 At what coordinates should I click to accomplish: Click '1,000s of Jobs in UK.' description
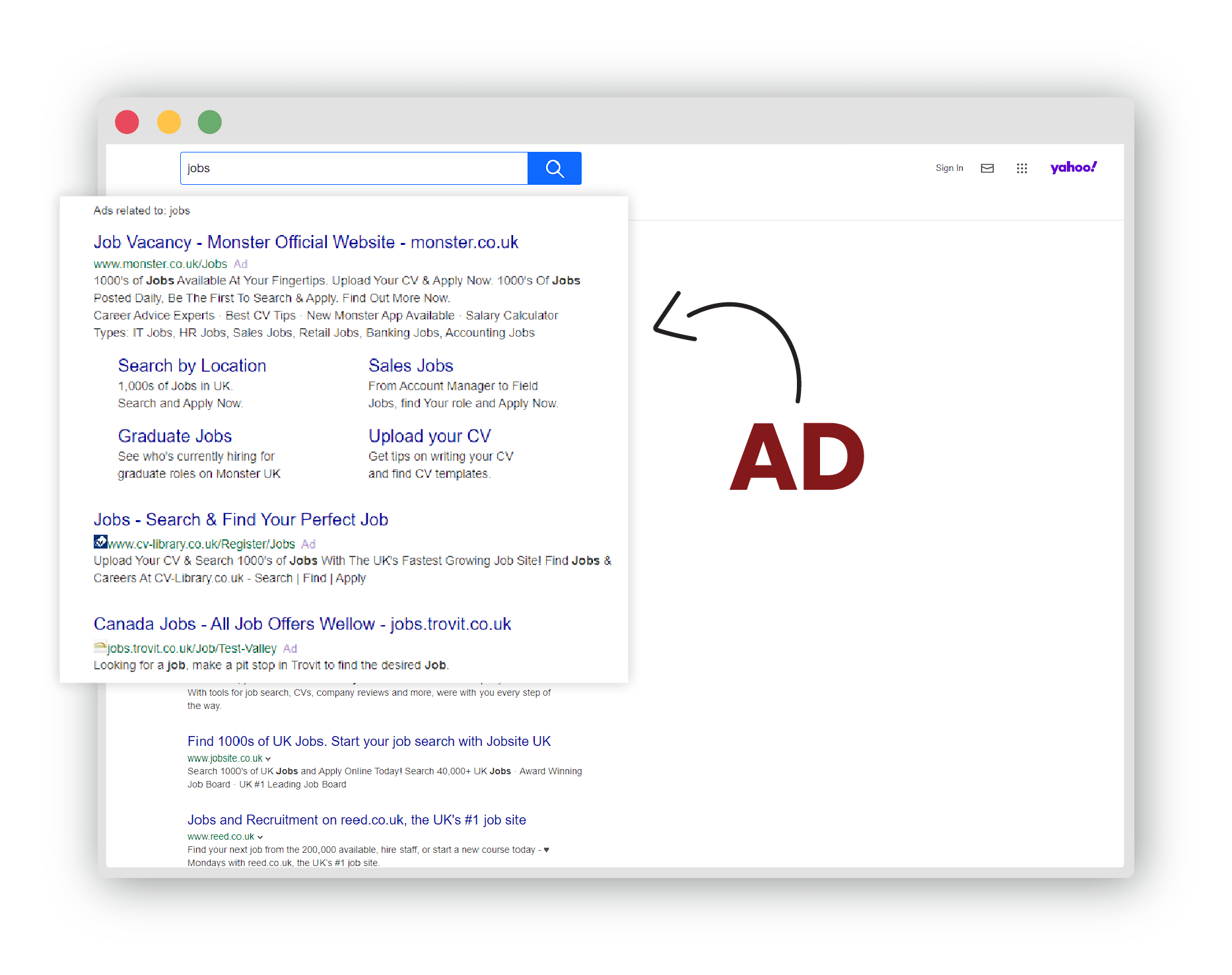click(x=176, y=386)
